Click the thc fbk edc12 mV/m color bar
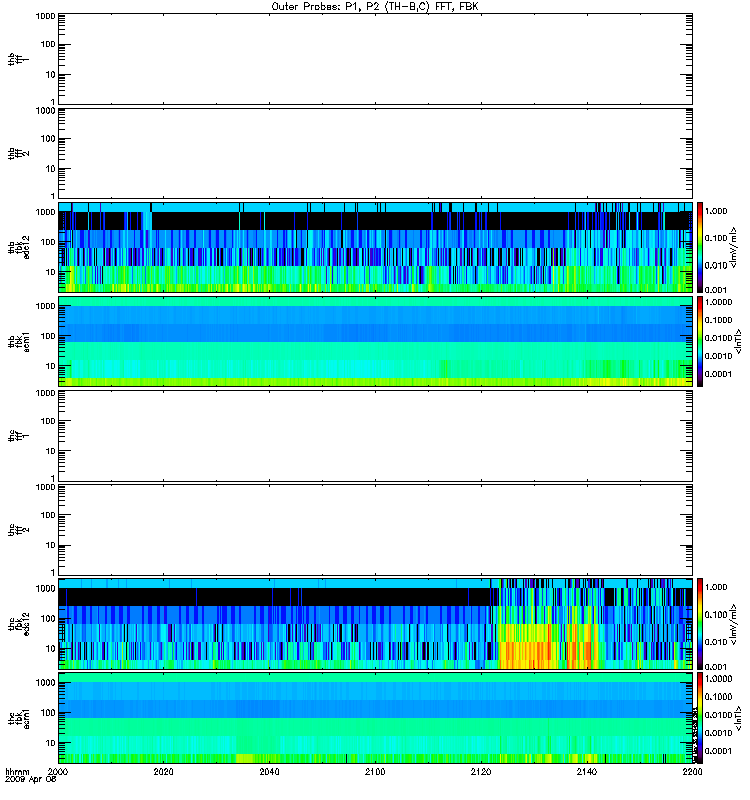 [700, 624]
